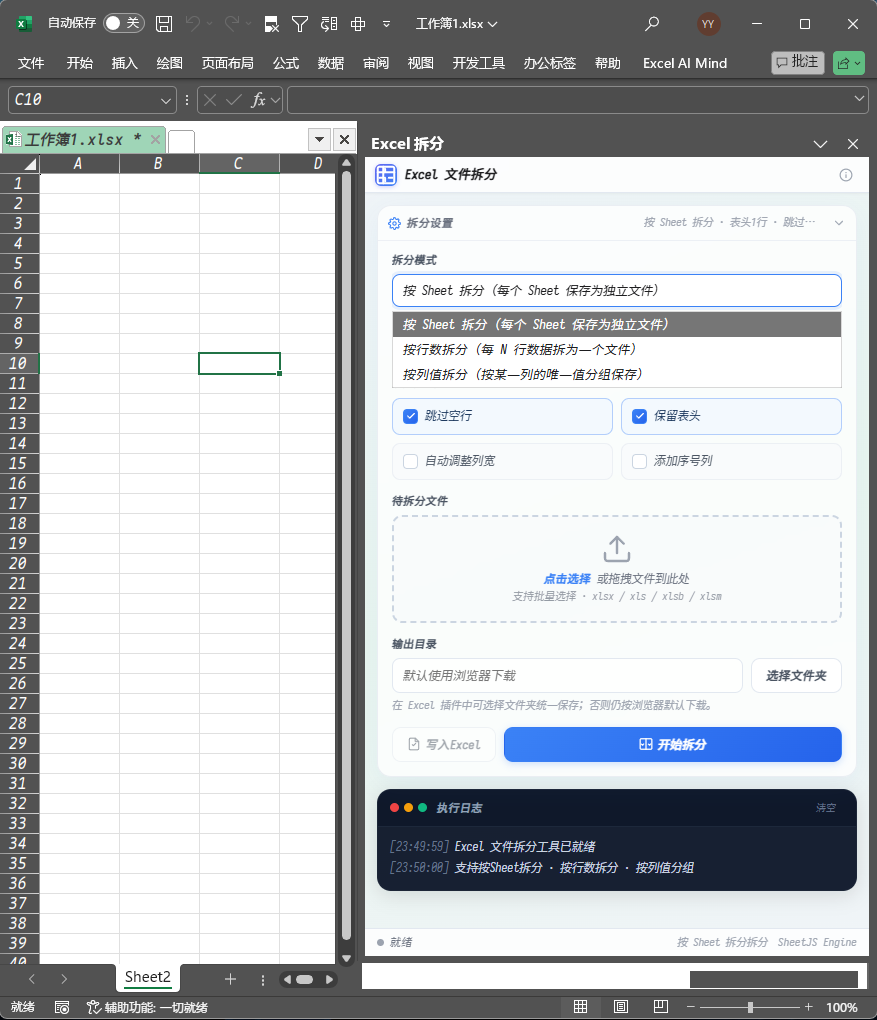Viewport: 877px width, 1020px height.
Task: Check the 添加序号列 checkbox
Action: 640,461
